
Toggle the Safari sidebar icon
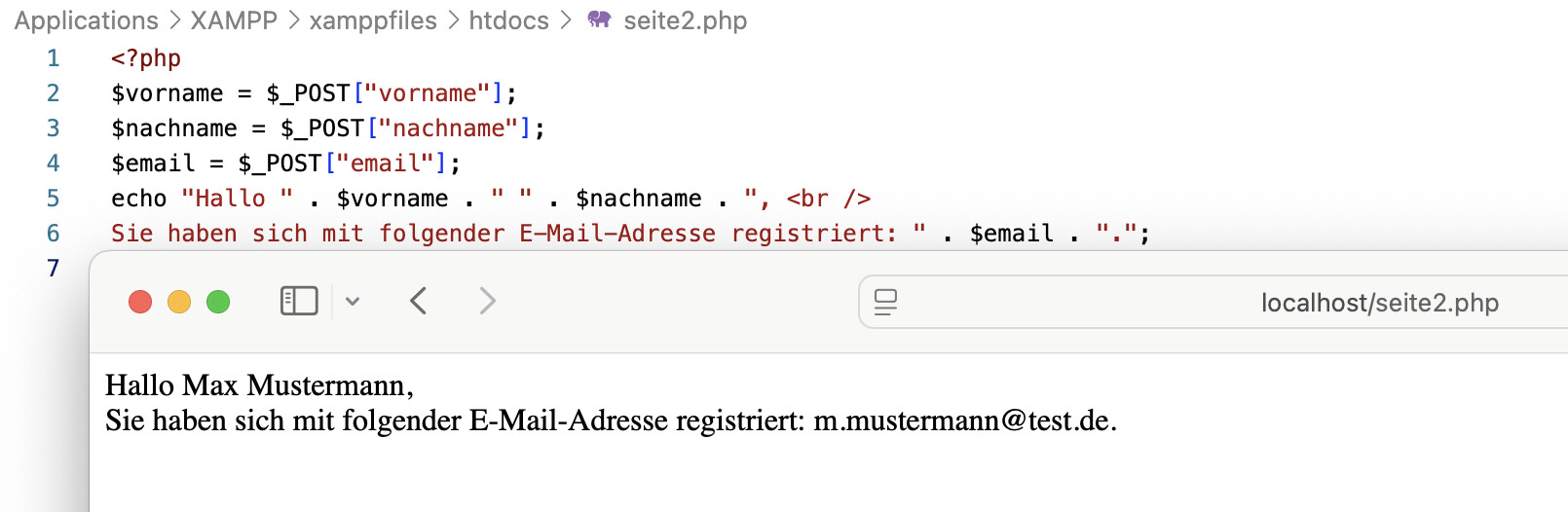click(299, 301)
